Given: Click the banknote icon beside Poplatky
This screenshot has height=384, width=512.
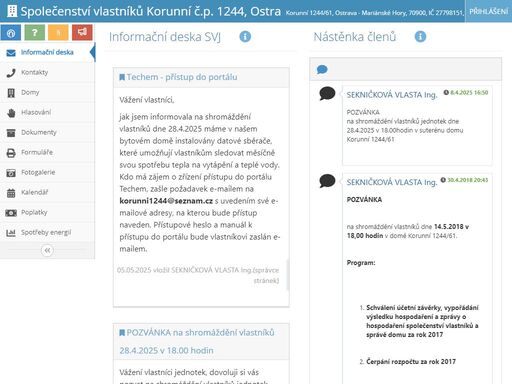Looking at the screenshot, I should (11, 213).
